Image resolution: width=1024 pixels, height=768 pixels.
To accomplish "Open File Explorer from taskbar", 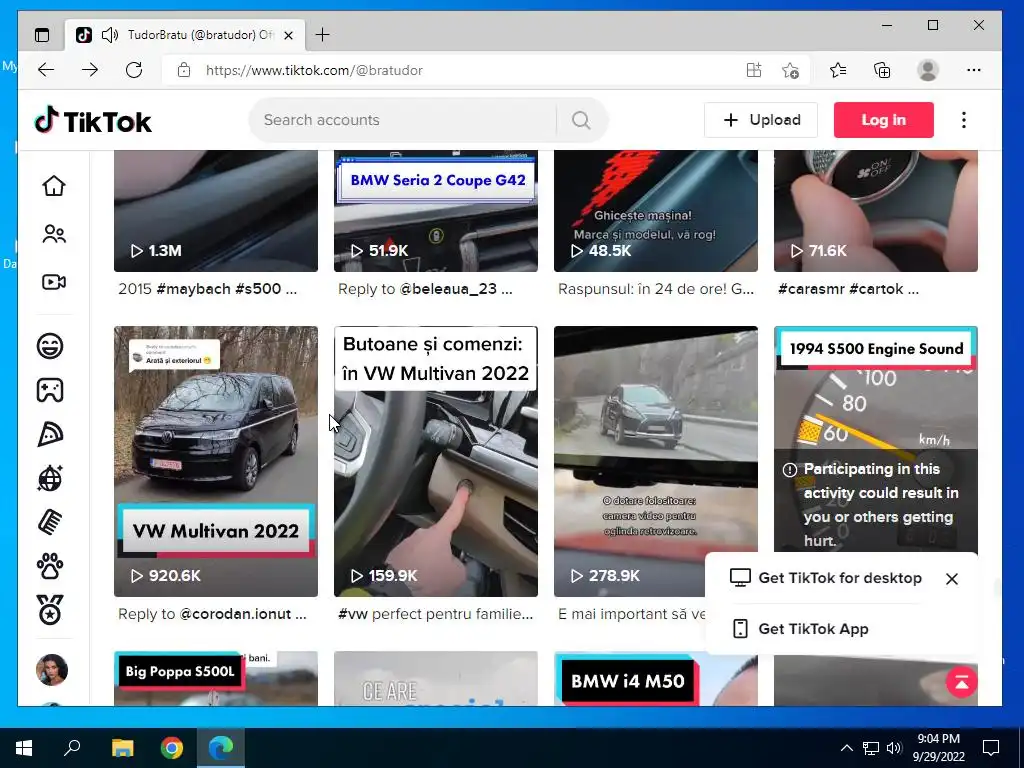I will pyautogui.click(x=122, y=747).
